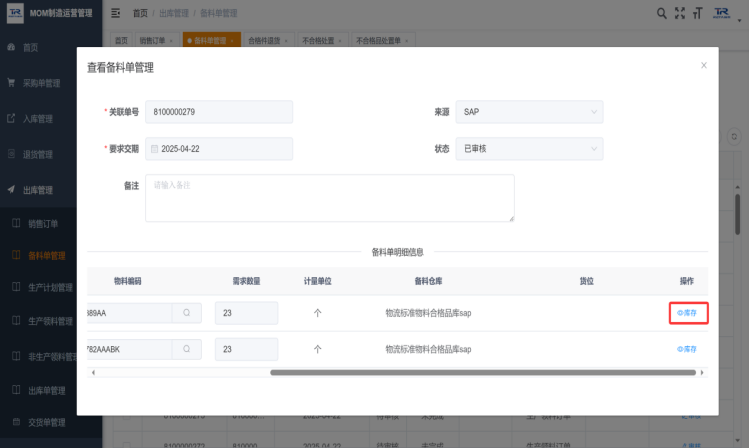Open the 来源 SAP dropdown
This screenshot has height=448, width=749.
529,112
